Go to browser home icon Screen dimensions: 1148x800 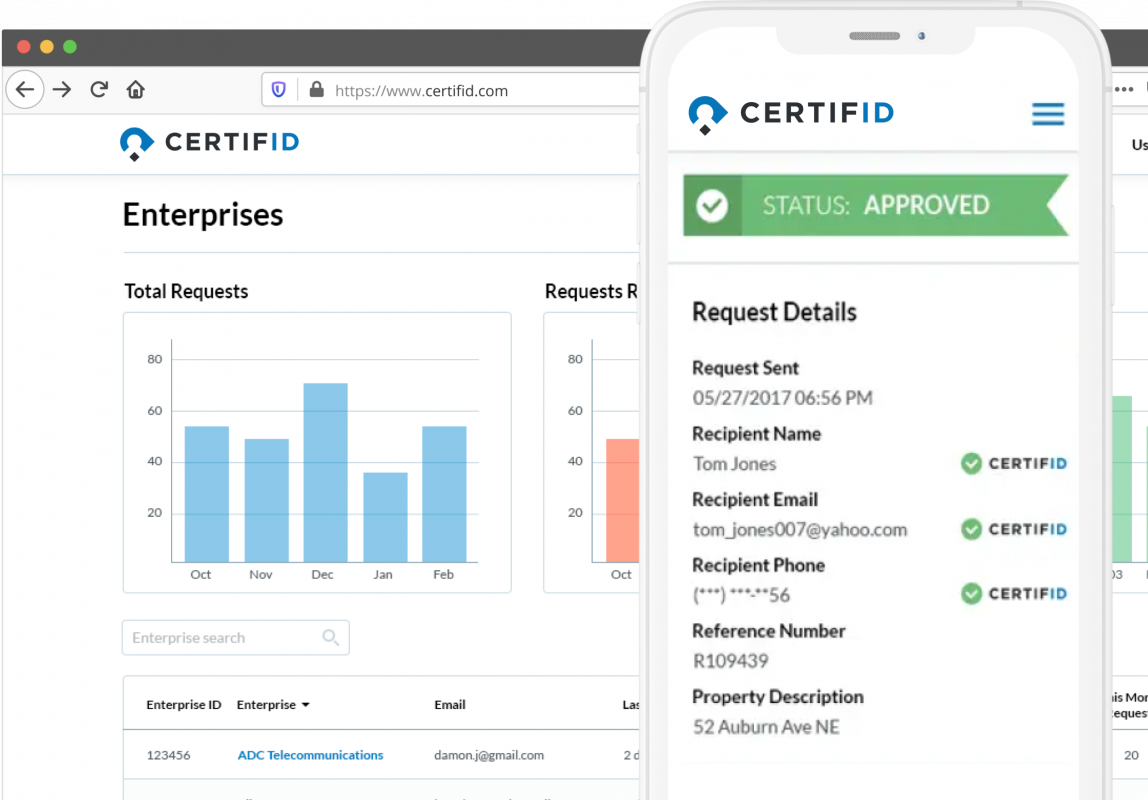click(x=135, y=89)
